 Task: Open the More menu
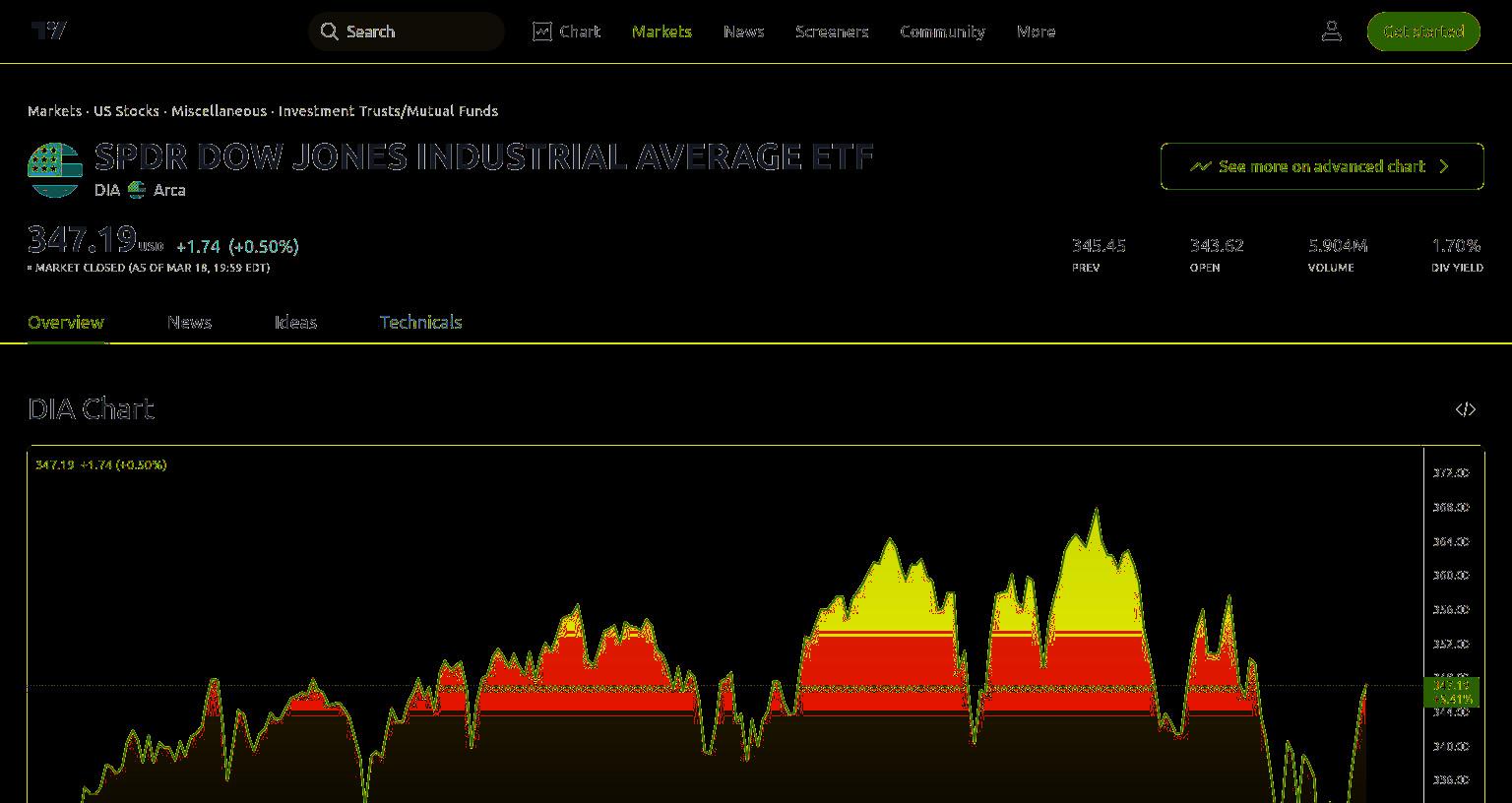[x=1036, y=31]
